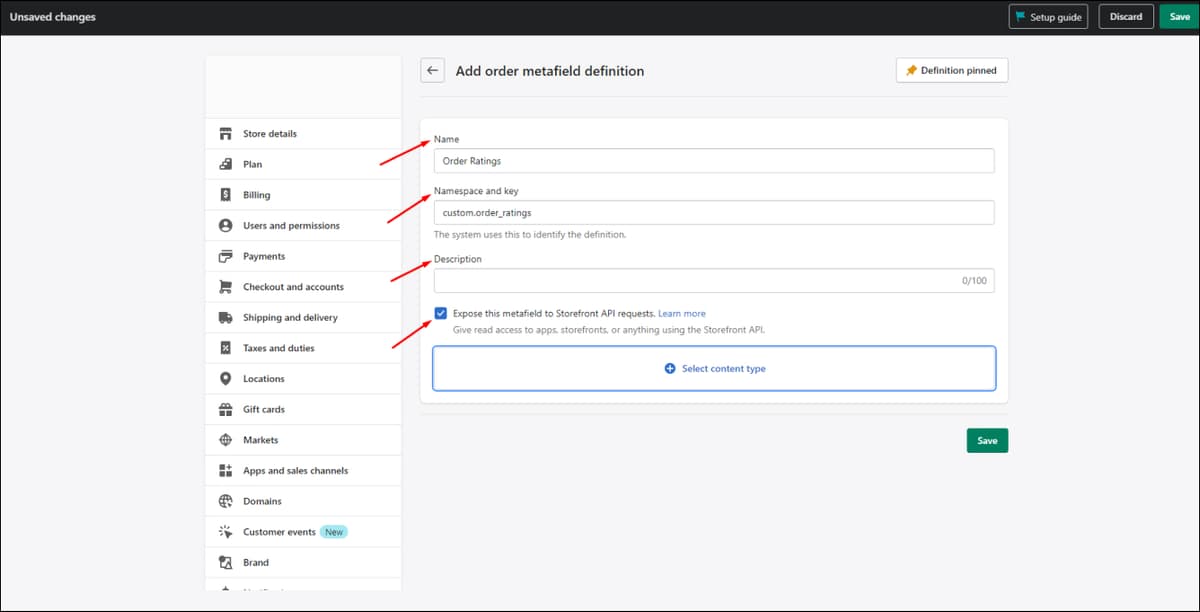Screen dimensions: 1200x612
Task: Click the Gift cards present icon
Action: 225,410
